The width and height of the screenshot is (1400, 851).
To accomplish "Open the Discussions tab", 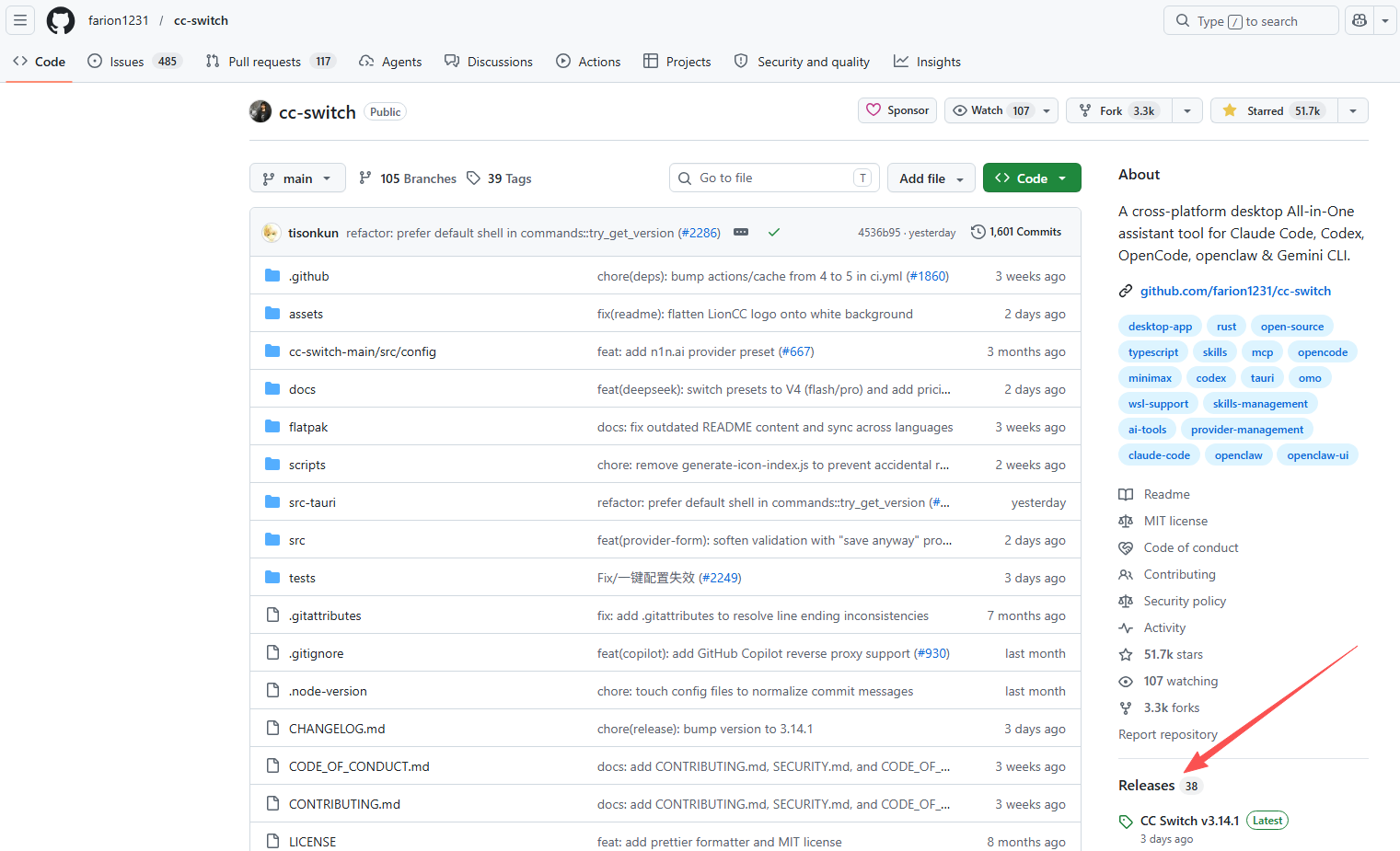I will [x=489, y=62].
